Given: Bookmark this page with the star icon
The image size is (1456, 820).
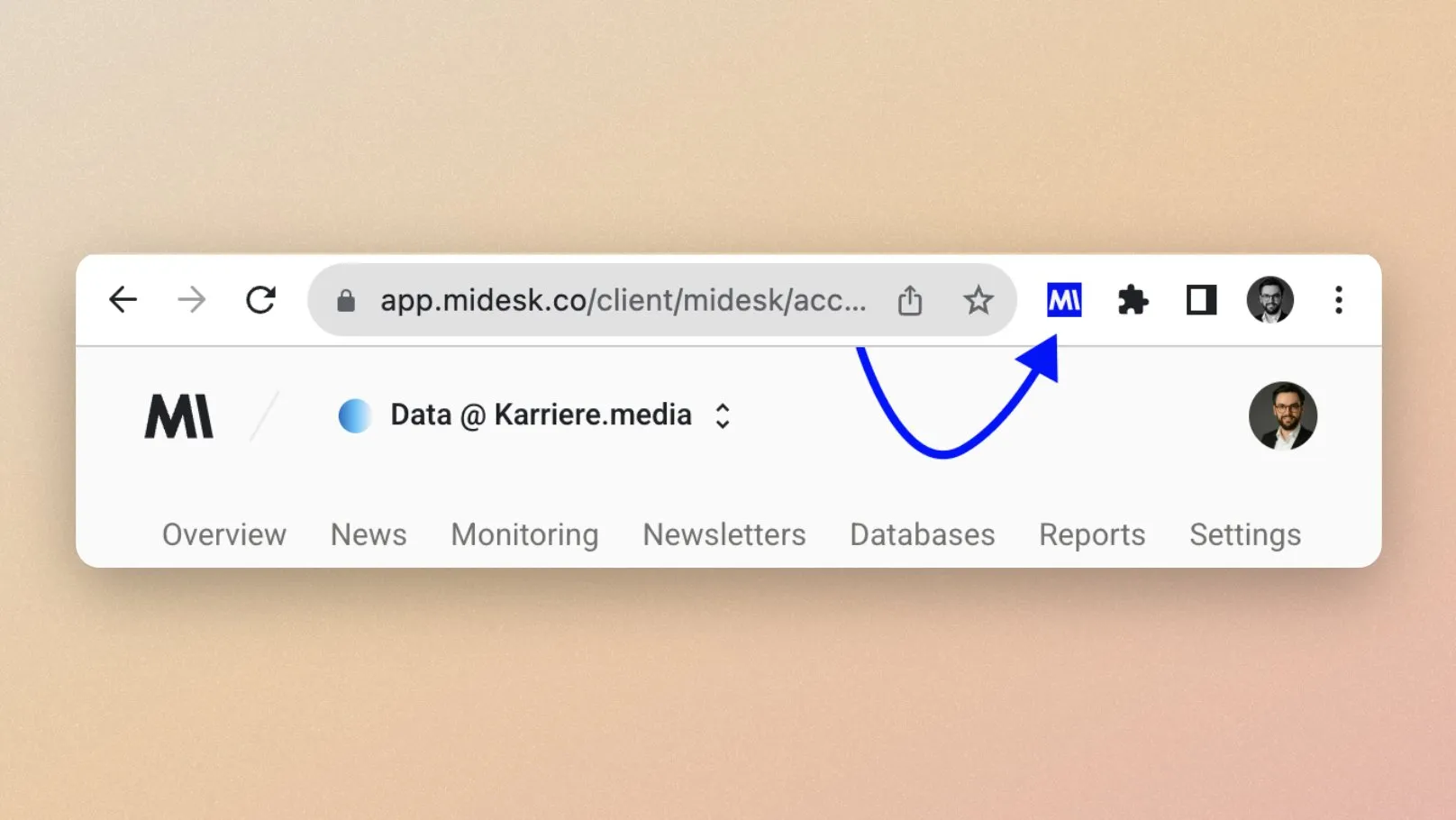Looking at the screenshot, I should pyautogui.click(x=978, y=300).
